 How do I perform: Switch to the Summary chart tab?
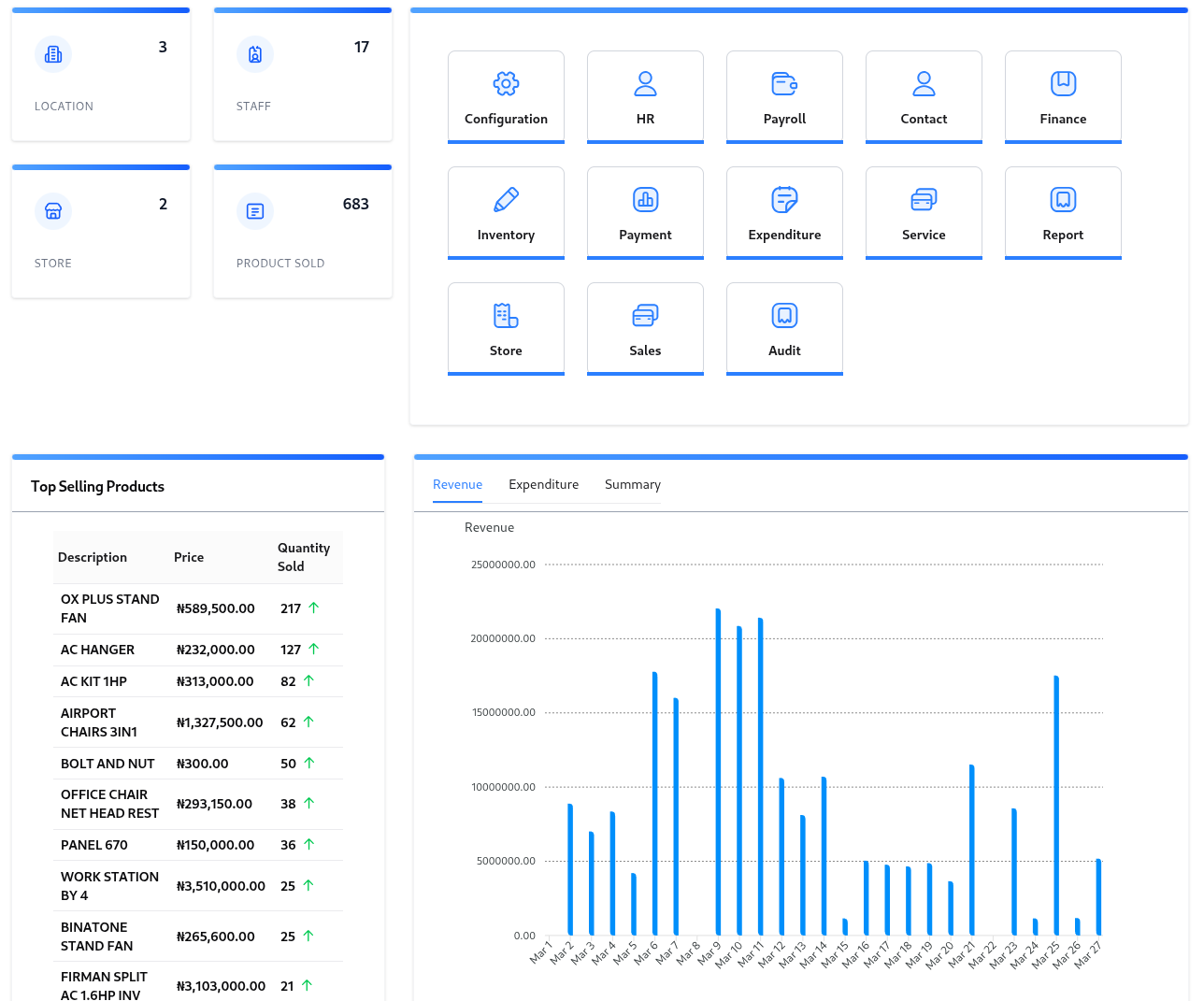pos(632,484)
